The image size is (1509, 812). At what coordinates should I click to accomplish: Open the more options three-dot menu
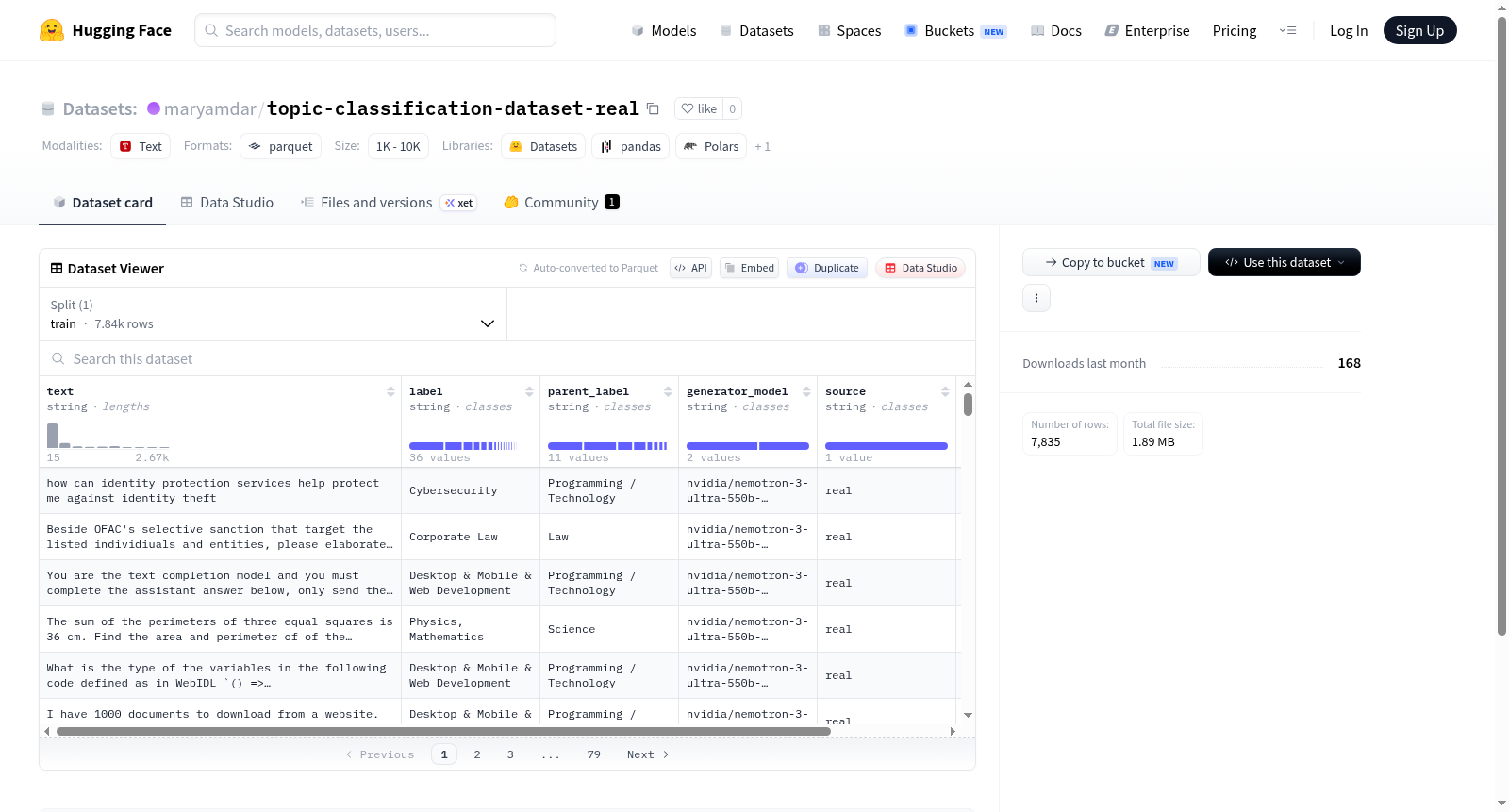click(x=1036, y=298)
